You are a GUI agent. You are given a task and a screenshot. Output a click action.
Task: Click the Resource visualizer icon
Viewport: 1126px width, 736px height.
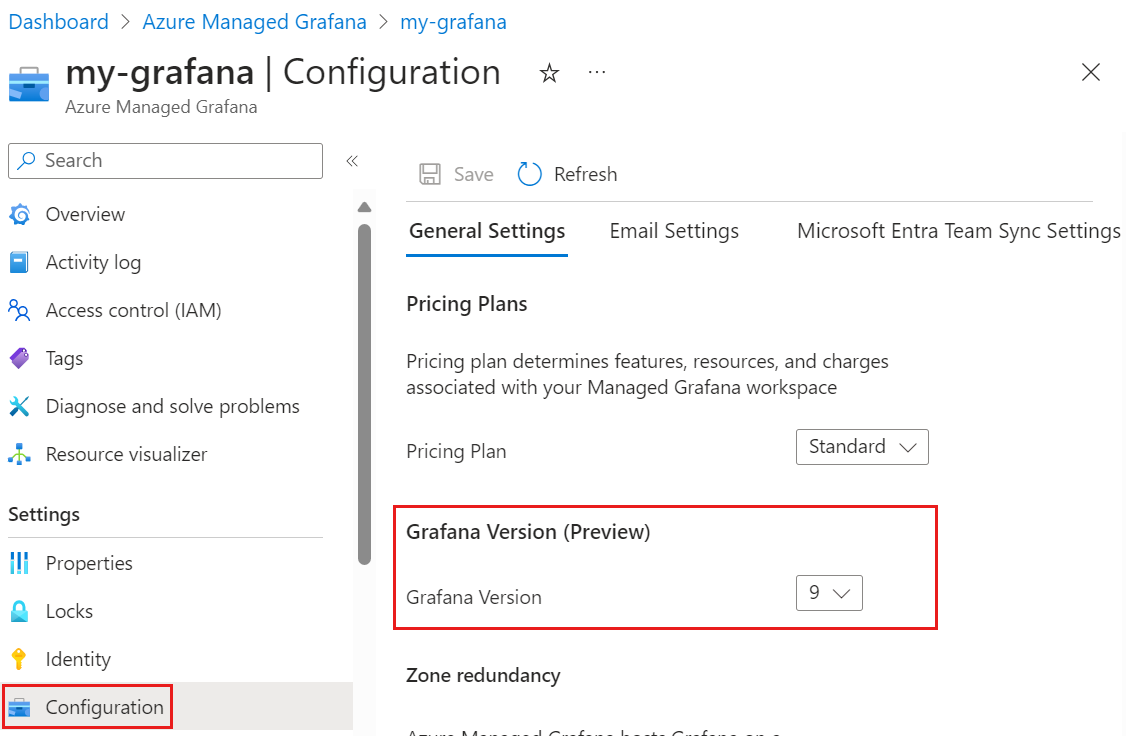19,454
